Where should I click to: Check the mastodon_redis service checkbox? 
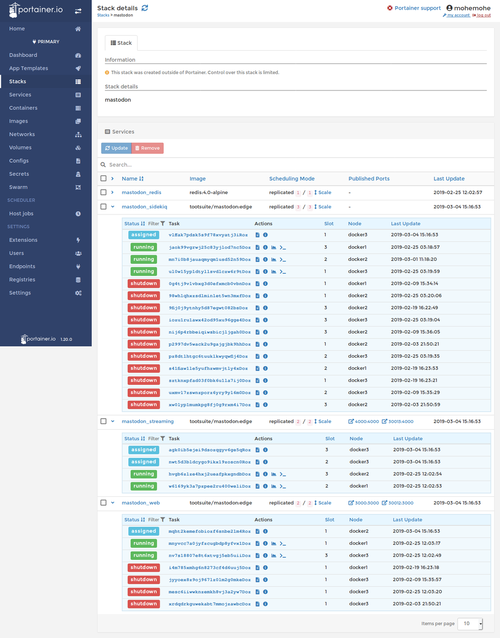[x=103, y=192]
